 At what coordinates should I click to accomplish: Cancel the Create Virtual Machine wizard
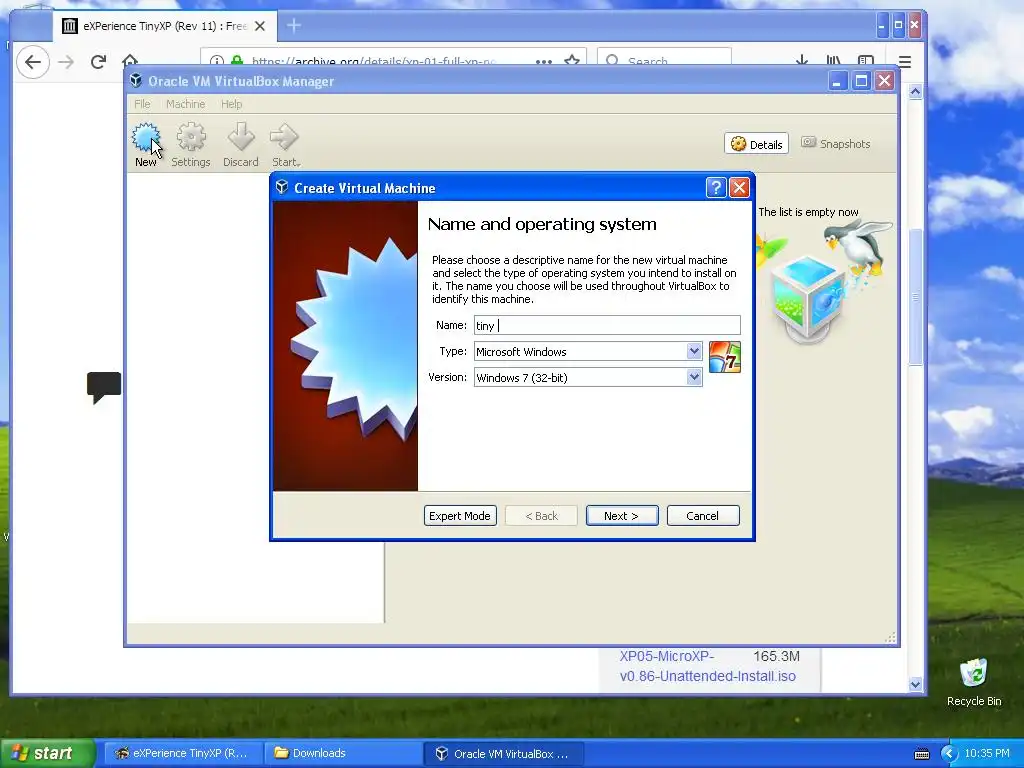point(703,516)
